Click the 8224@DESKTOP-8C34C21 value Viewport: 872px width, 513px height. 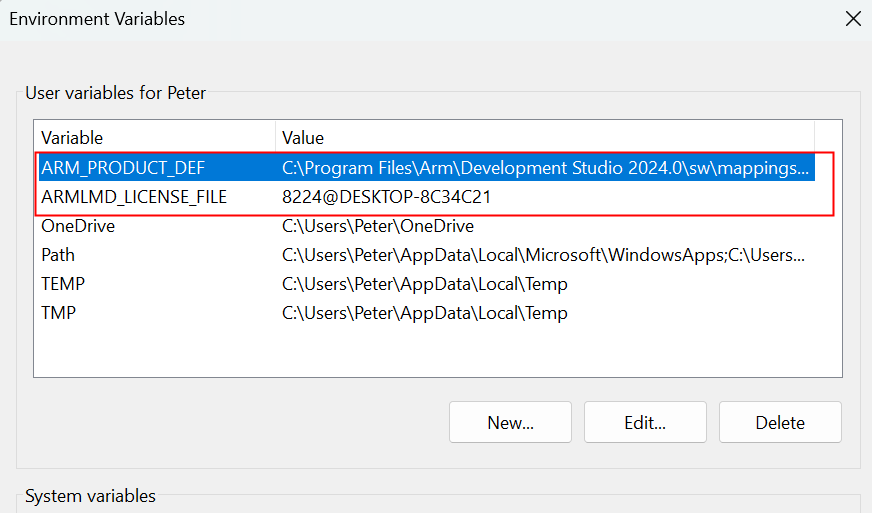[x=386, y=197]
